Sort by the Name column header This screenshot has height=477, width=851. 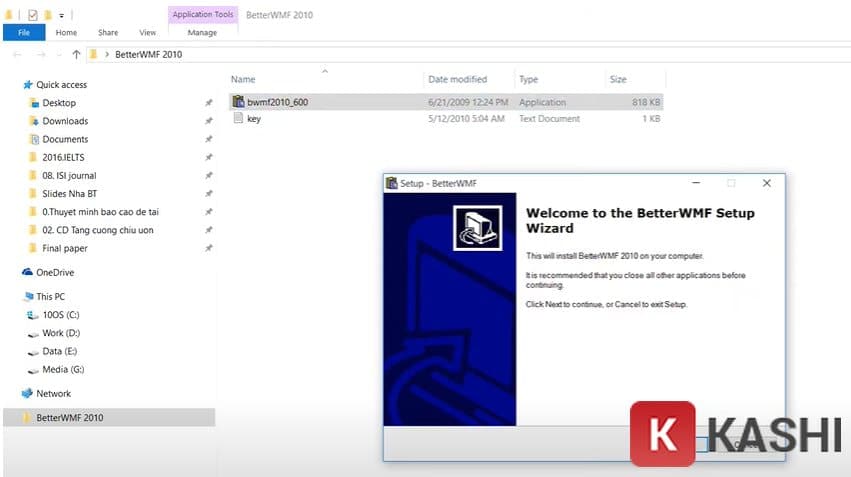243,79
